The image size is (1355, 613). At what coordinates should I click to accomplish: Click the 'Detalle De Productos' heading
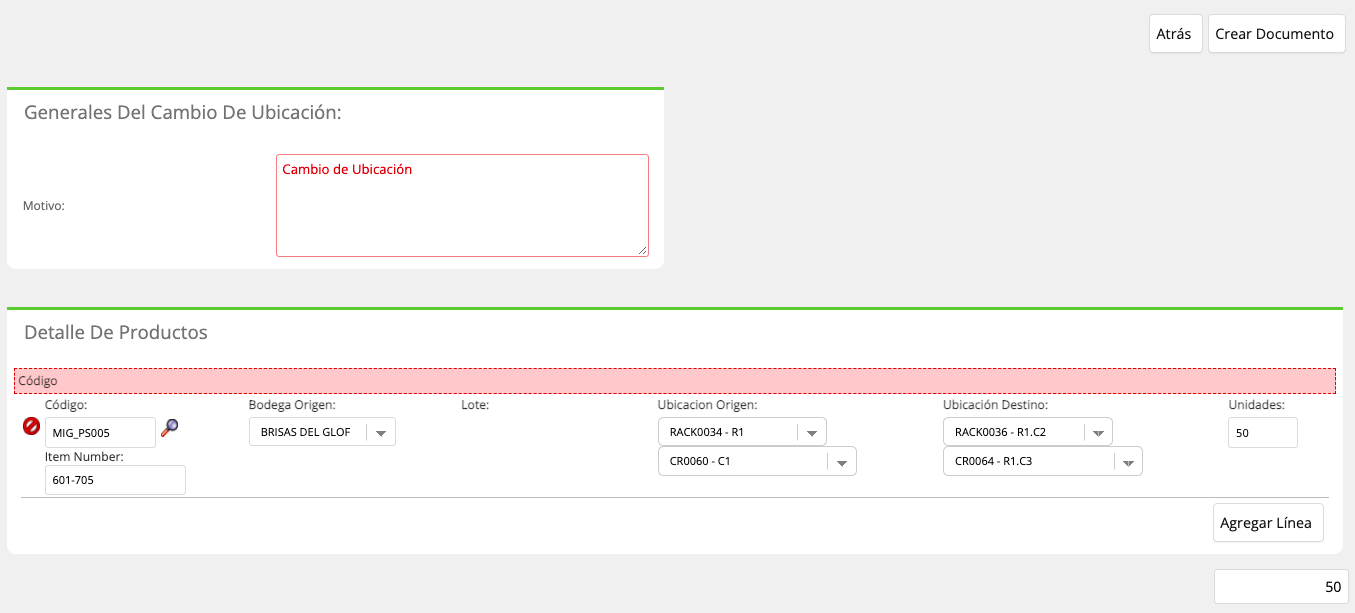tap(116, 332)
